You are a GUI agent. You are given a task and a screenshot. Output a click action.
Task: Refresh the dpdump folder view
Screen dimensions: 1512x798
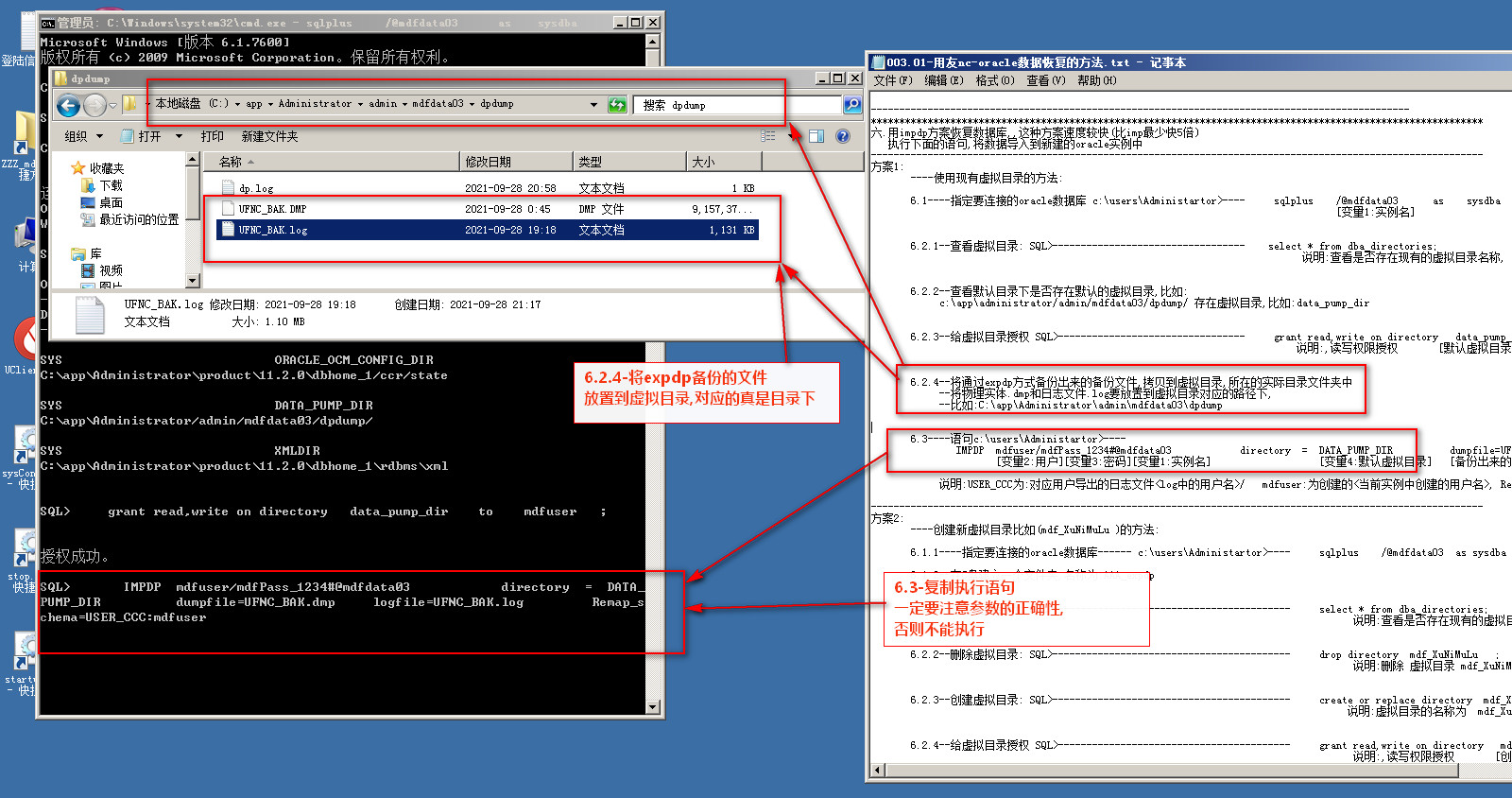pyautogui.click(x=617, y=105)
